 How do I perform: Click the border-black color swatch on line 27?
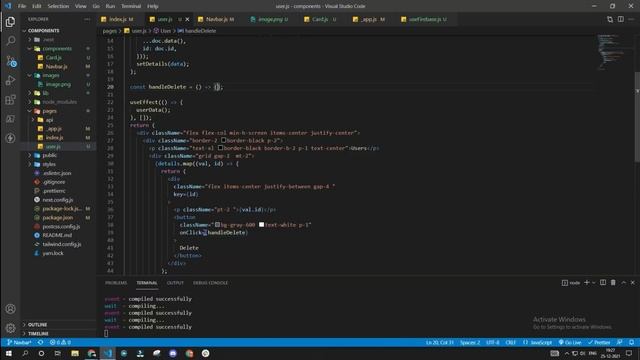click(223, 140)
